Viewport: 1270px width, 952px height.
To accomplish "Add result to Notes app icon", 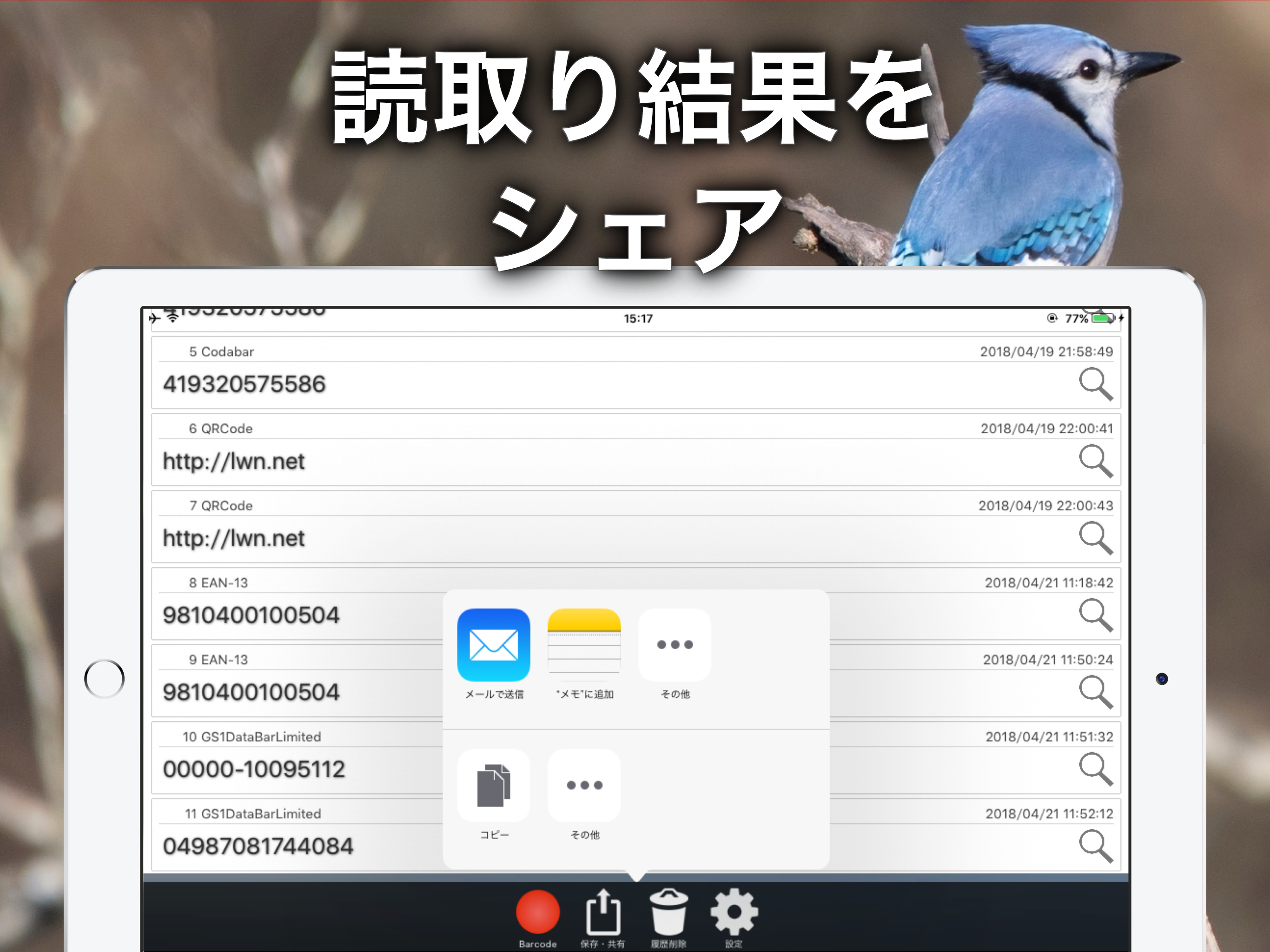I will pyautogui.click(x=584, y=645).
